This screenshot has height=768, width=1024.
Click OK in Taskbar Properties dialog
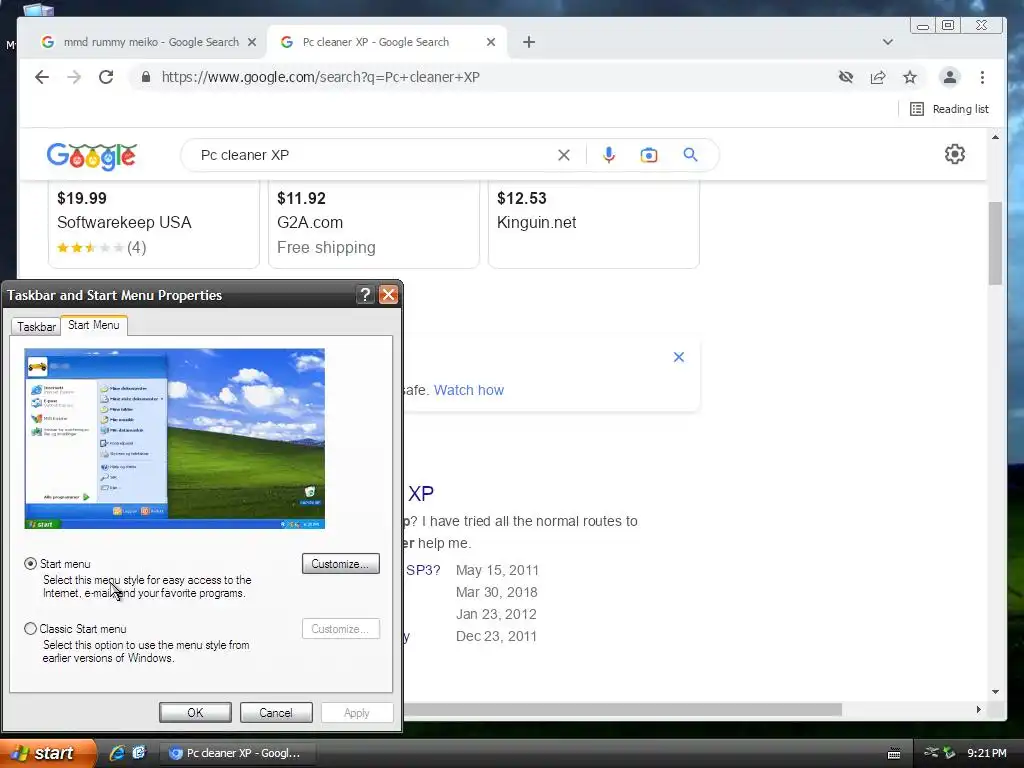tap(195, 712)
